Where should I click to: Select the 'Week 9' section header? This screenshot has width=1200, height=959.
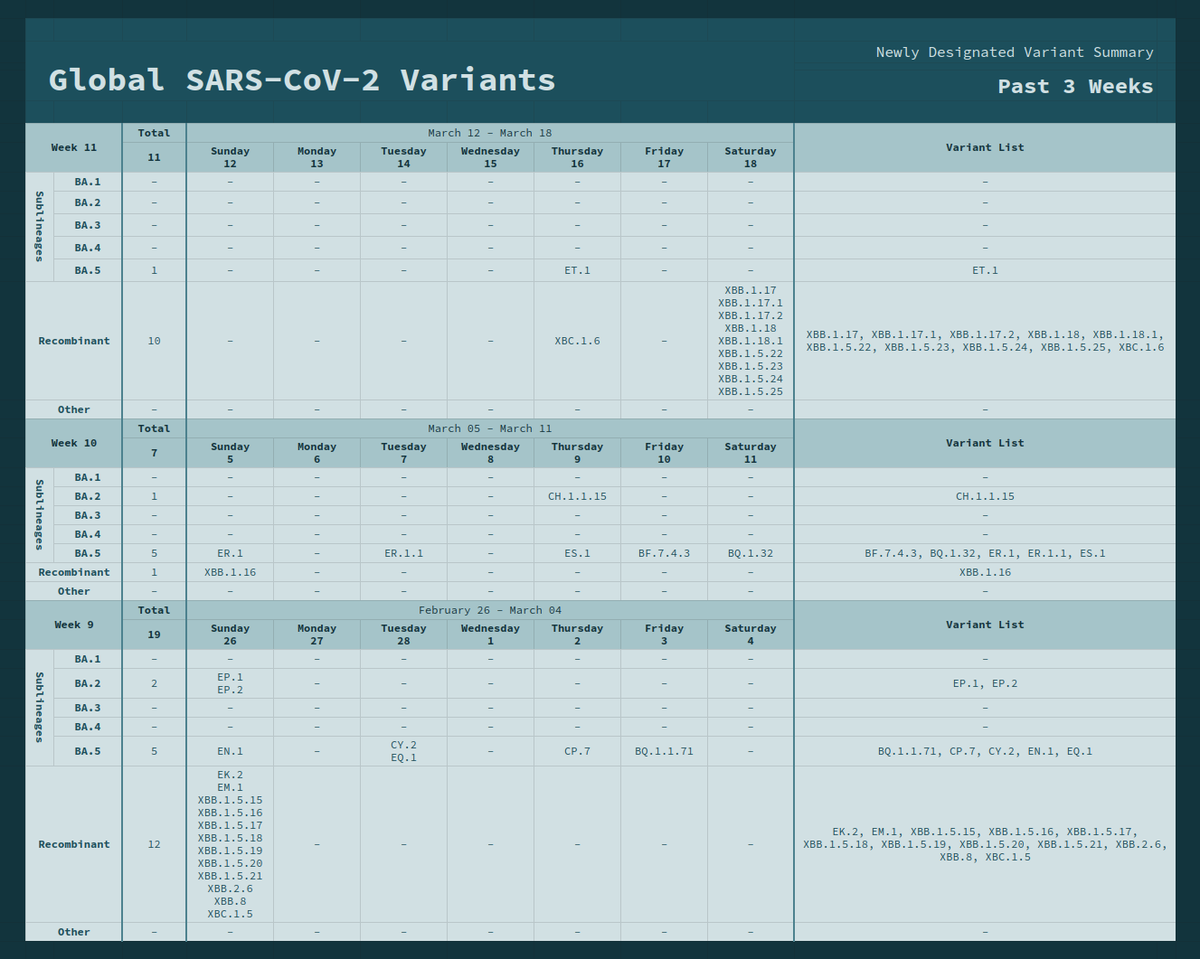[x=74, y=625]
